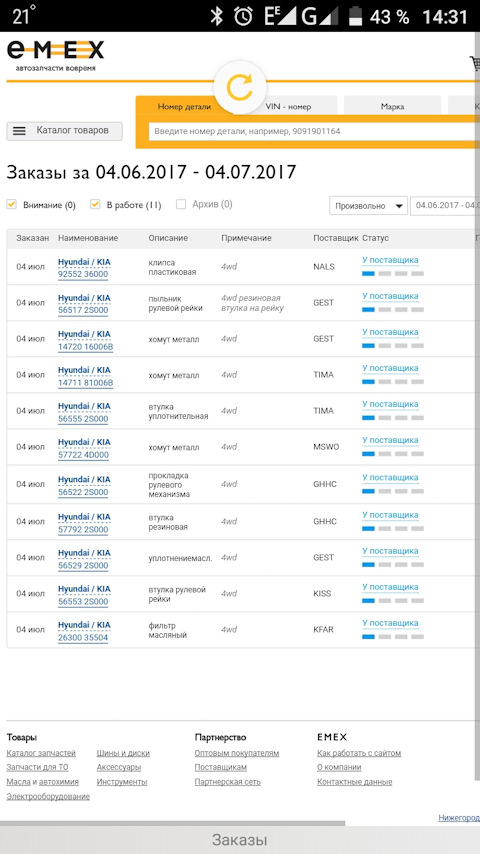480x854 pixels.
Task: Toggle the Внимание (0) checkbox
Action: (11, 205)
